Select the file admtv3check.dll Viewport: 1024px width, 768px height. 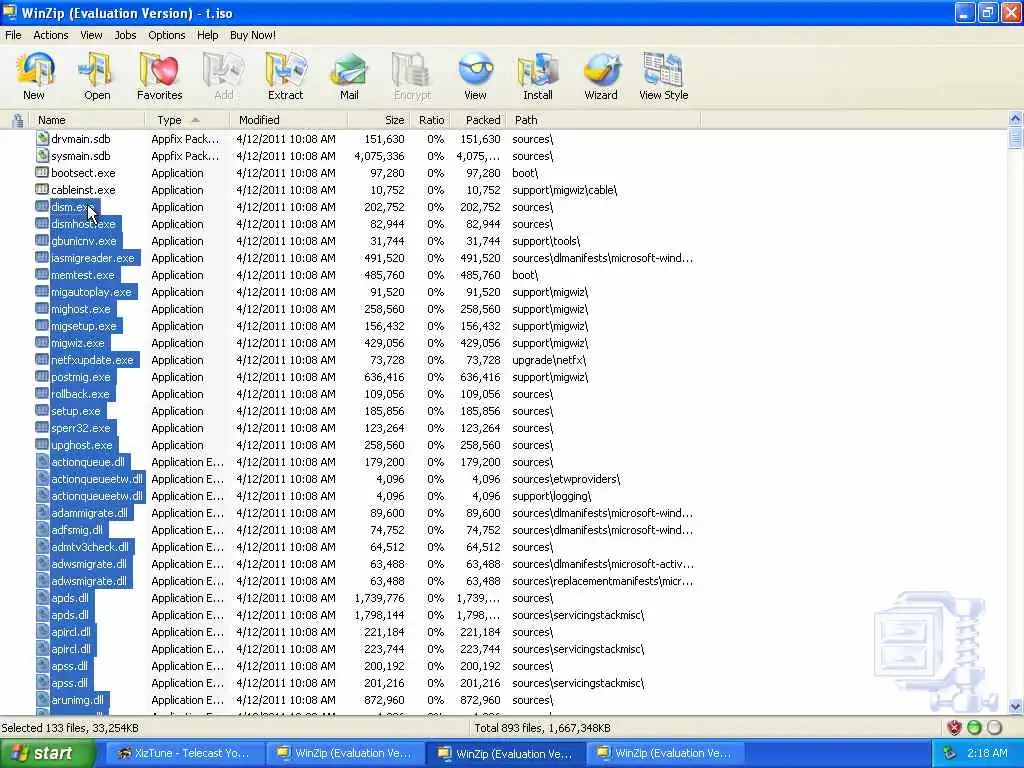pyautogui.click(x=90, y=547)
